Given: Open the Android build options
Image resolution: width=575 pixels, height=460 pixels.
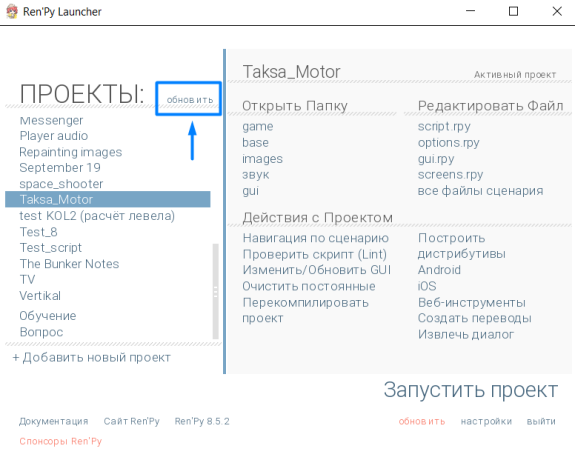Looking at the screenshot, I should pyautogui.click(x=439, y=270).
